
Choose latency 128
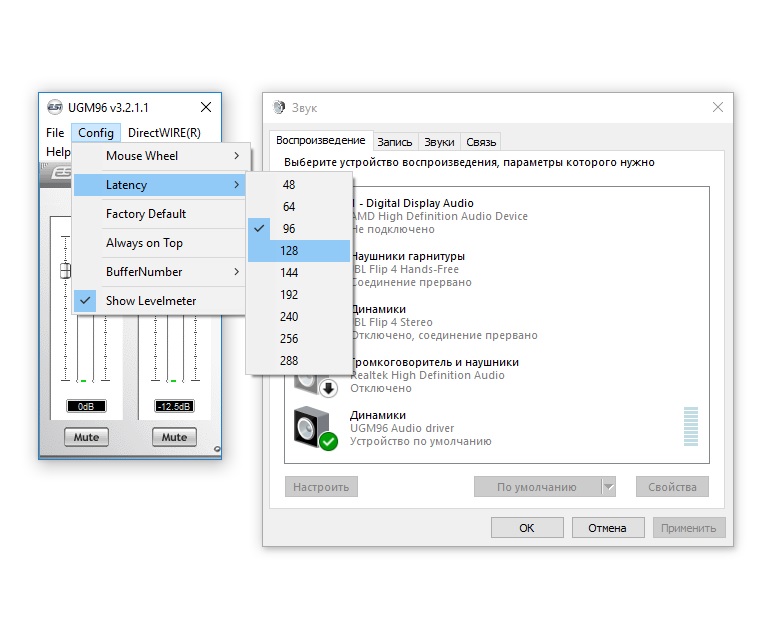click(x=298, y=251)
